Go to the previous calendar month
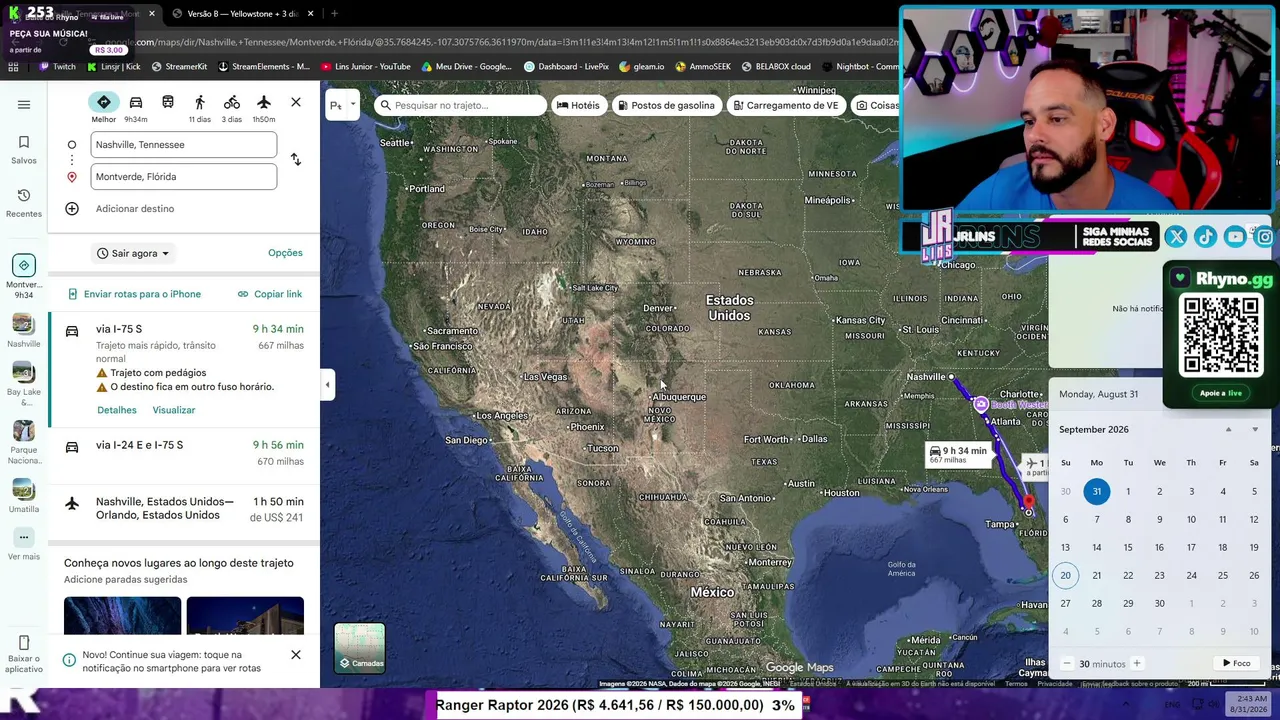 pyautogui.click(x=1229, y=430)
